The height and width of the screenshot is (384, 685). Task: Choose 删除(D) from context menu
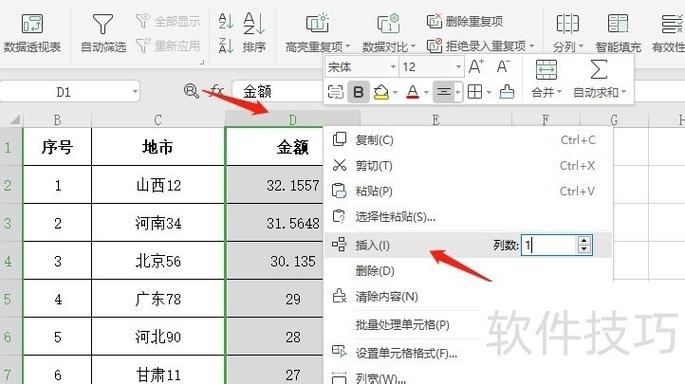click(468, 271)
